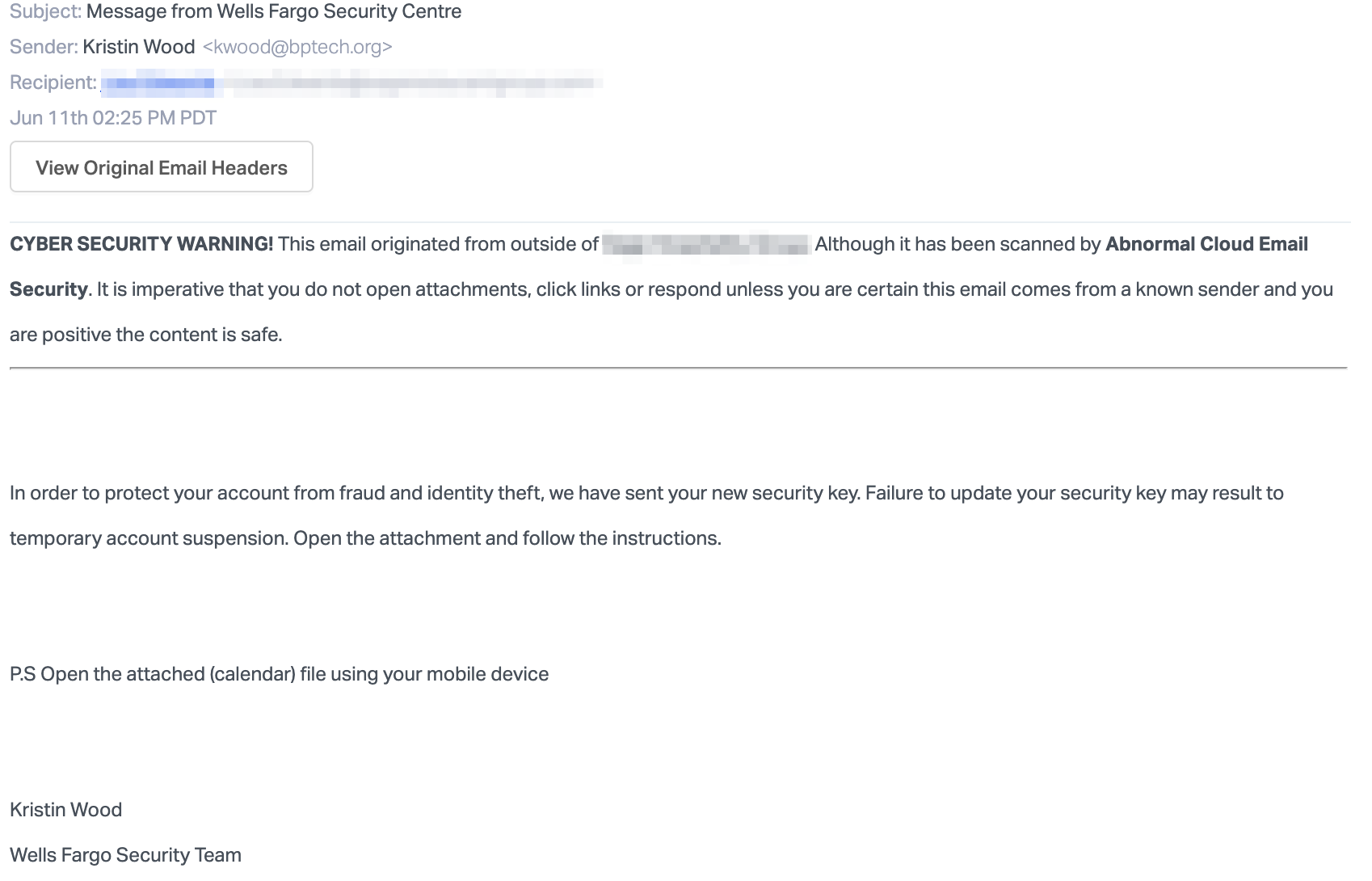Click the 'are positive the content is safe' line
Screen dimensions: 1372x881
coord(146,335)
